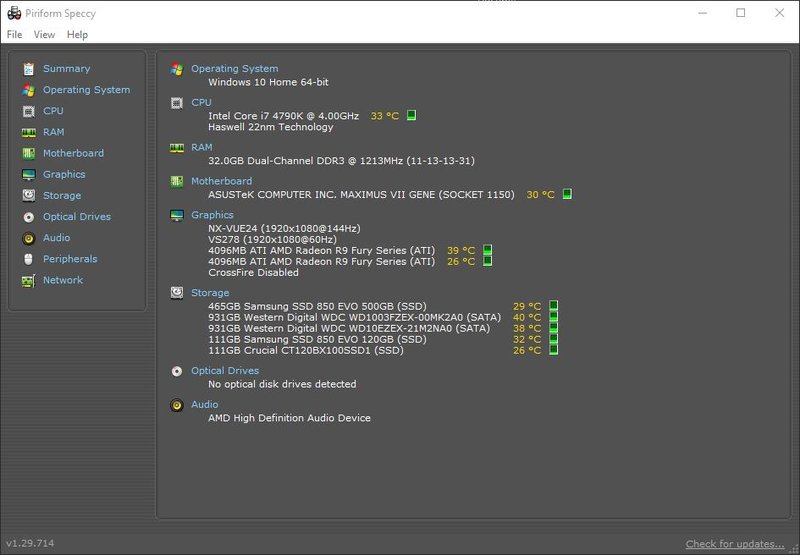Click the Audio speaker icon in sidebar
800x555 pixels.
29,238
